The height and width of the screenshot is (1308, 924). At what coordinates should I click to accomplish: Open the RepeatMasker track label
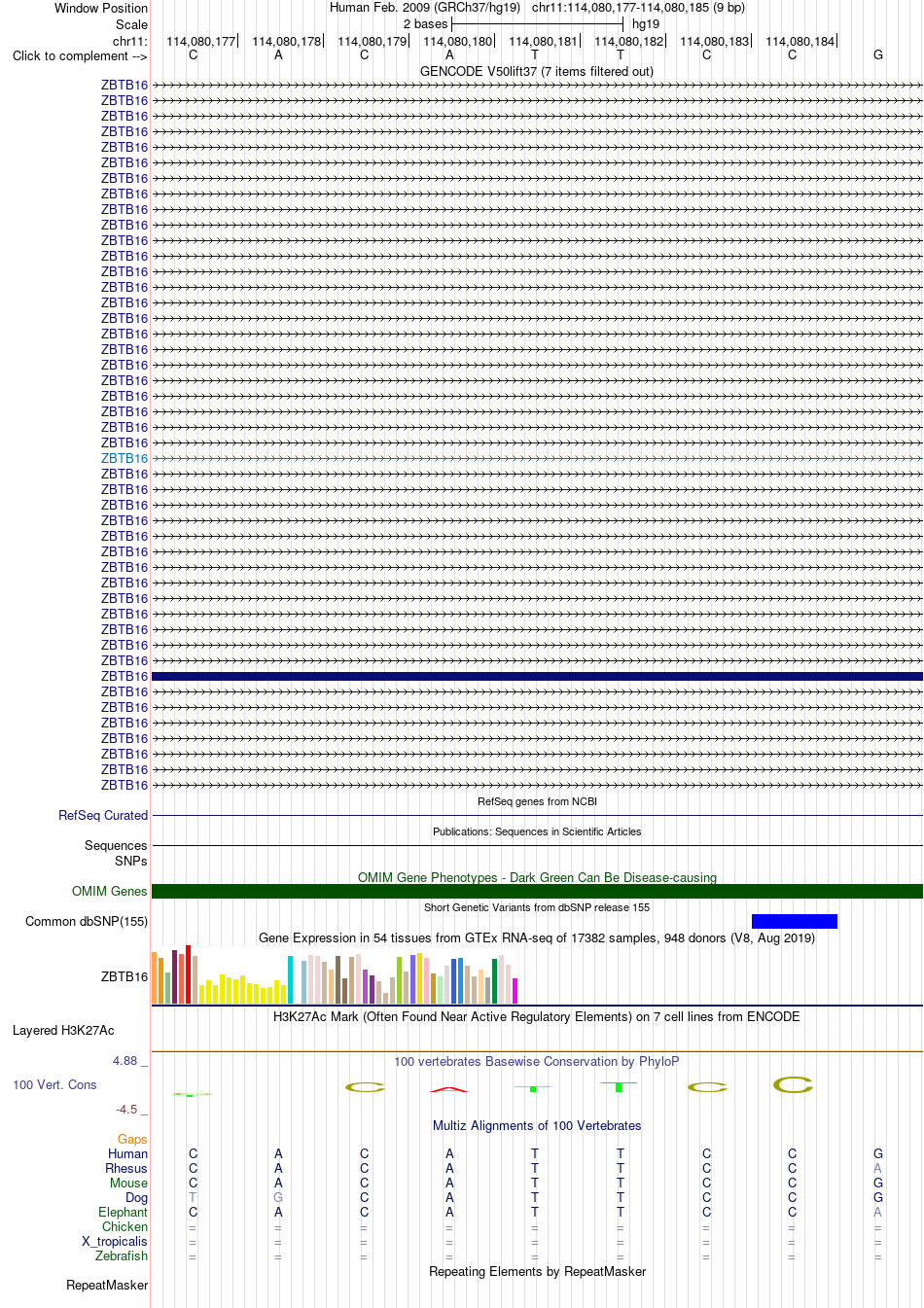click(x=107, y=1285)
